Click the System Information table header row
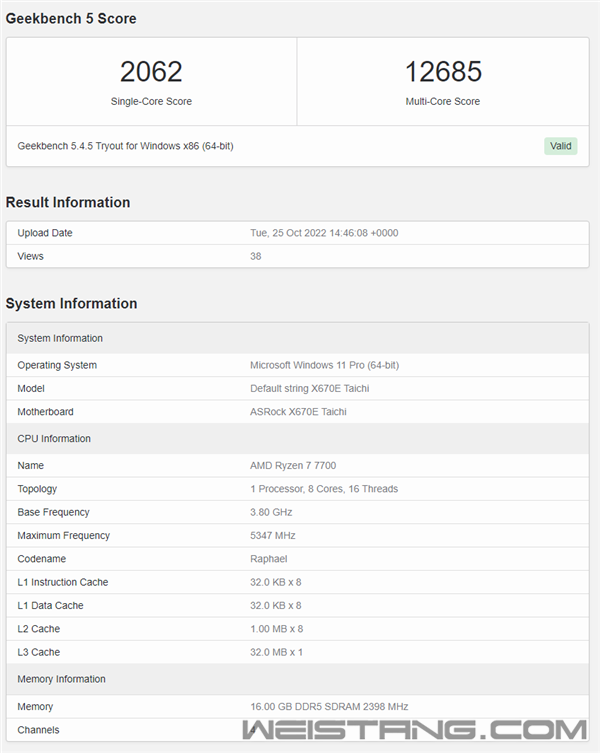Screen dimensions: 600x753 297,338
